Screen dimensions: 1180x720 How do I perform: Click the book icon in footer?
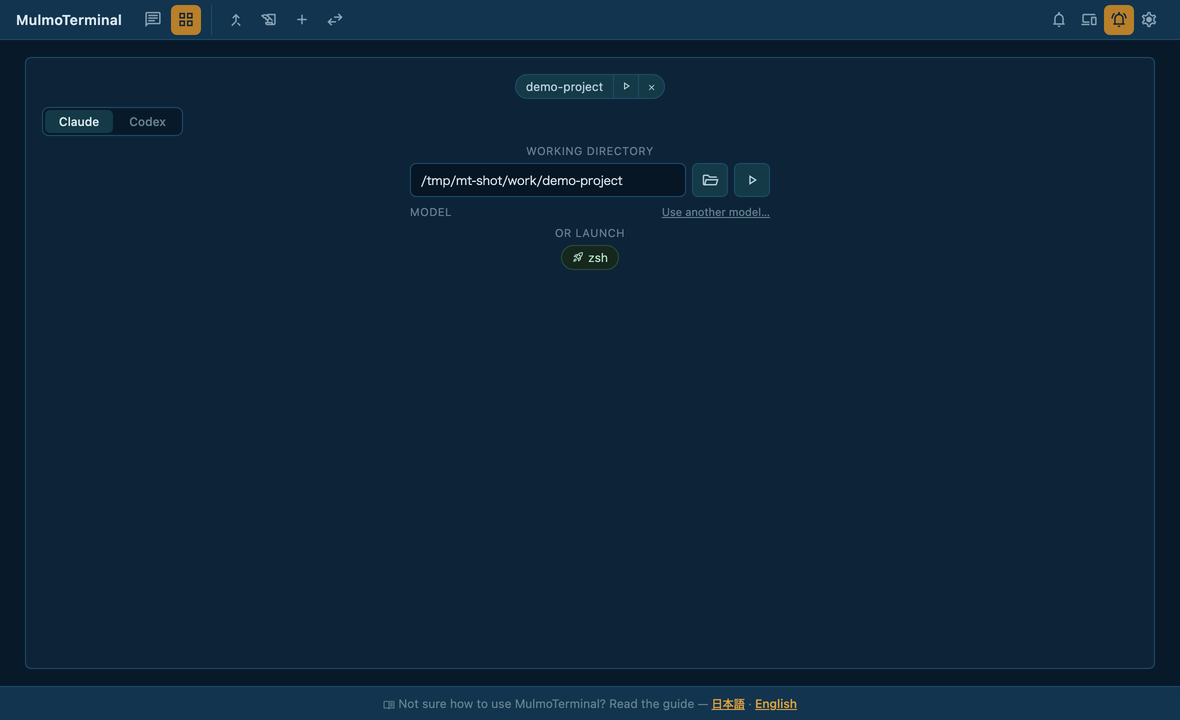(x=388, y=705)
